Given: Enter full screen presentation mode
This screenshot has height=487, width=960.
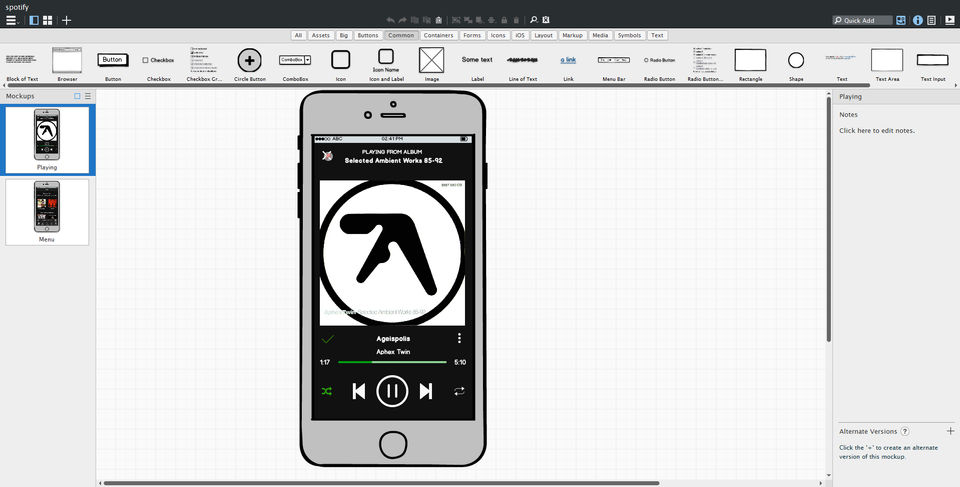Looking at the screenshot, I should 949,20.
